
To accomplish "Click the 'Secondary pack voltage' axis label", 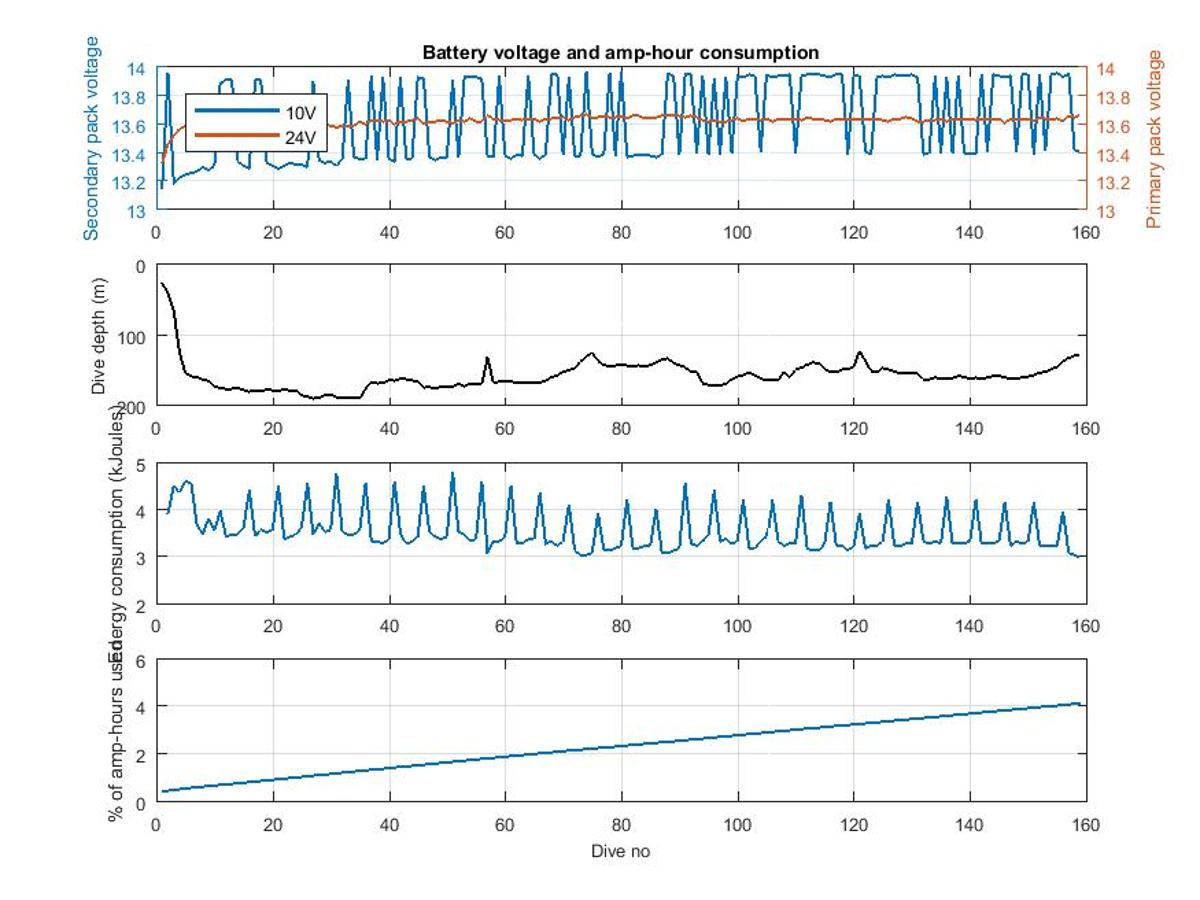I will [92, 138].
